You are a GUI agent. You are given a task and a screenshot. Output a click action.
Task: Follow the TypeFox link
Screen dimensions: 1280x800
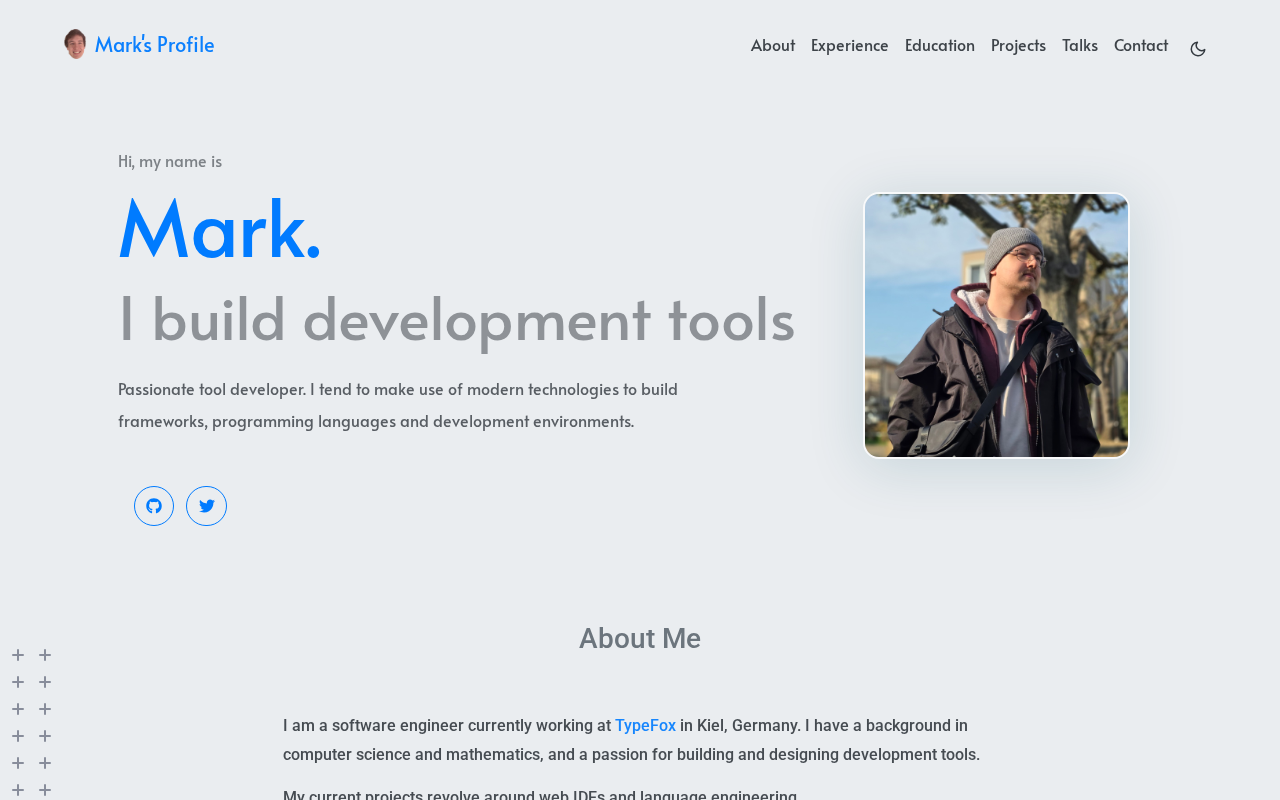pyautogui.click(x=645, y=726)
